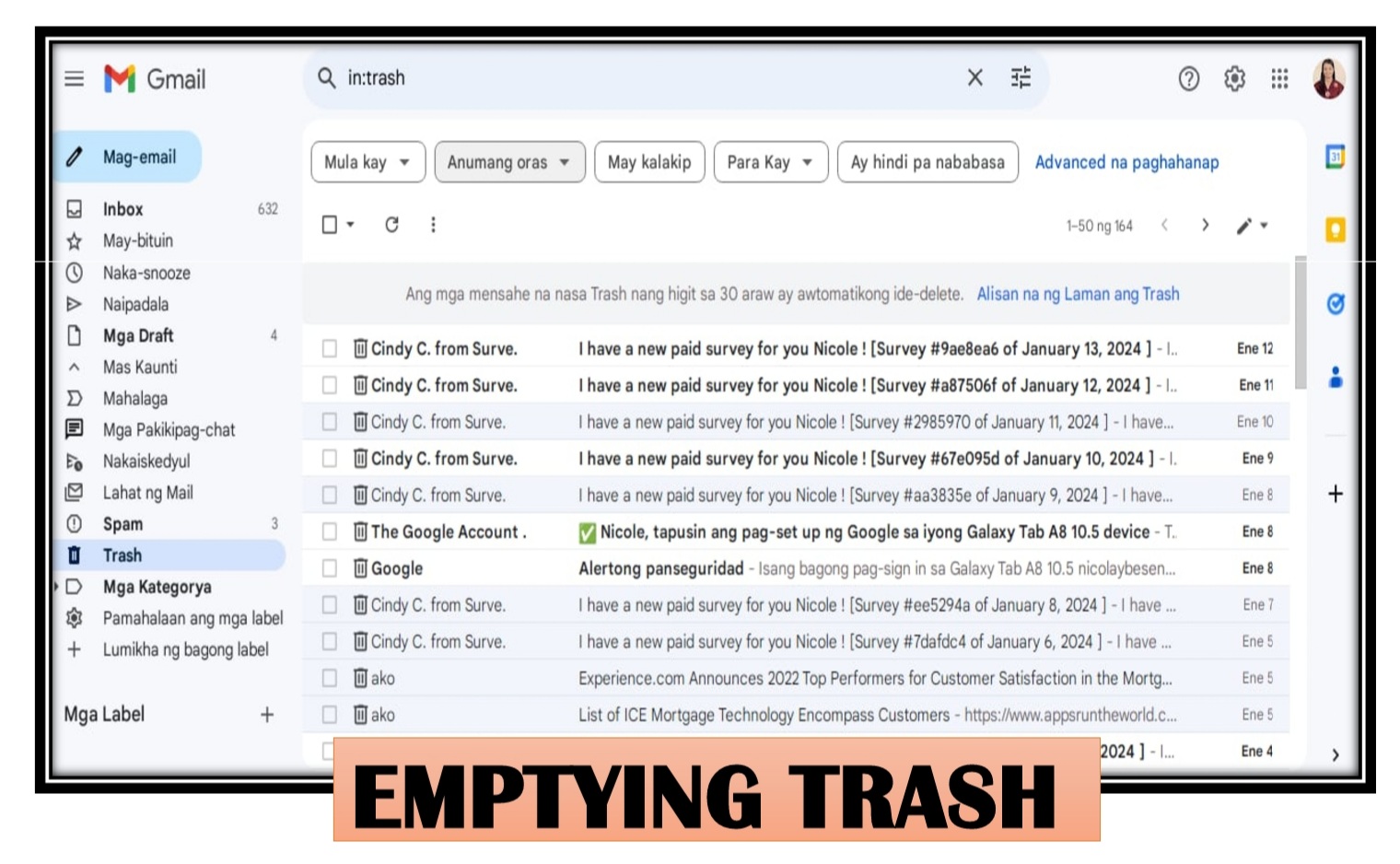This screenshot has width=1400, height=864.
Task: Refresh the trash message list
Action: click(391, 225)
